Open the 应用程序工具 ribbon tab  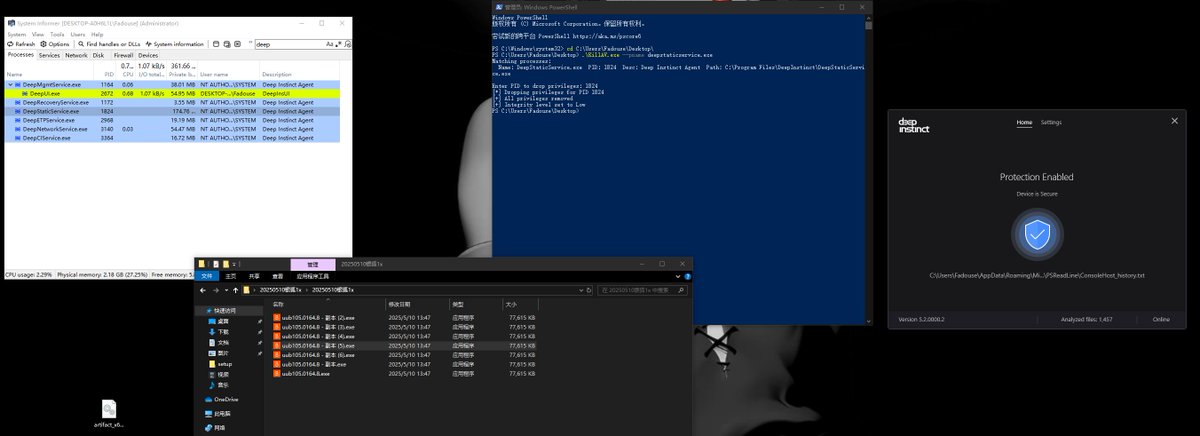pyautogui.click(x=313, y=276)
